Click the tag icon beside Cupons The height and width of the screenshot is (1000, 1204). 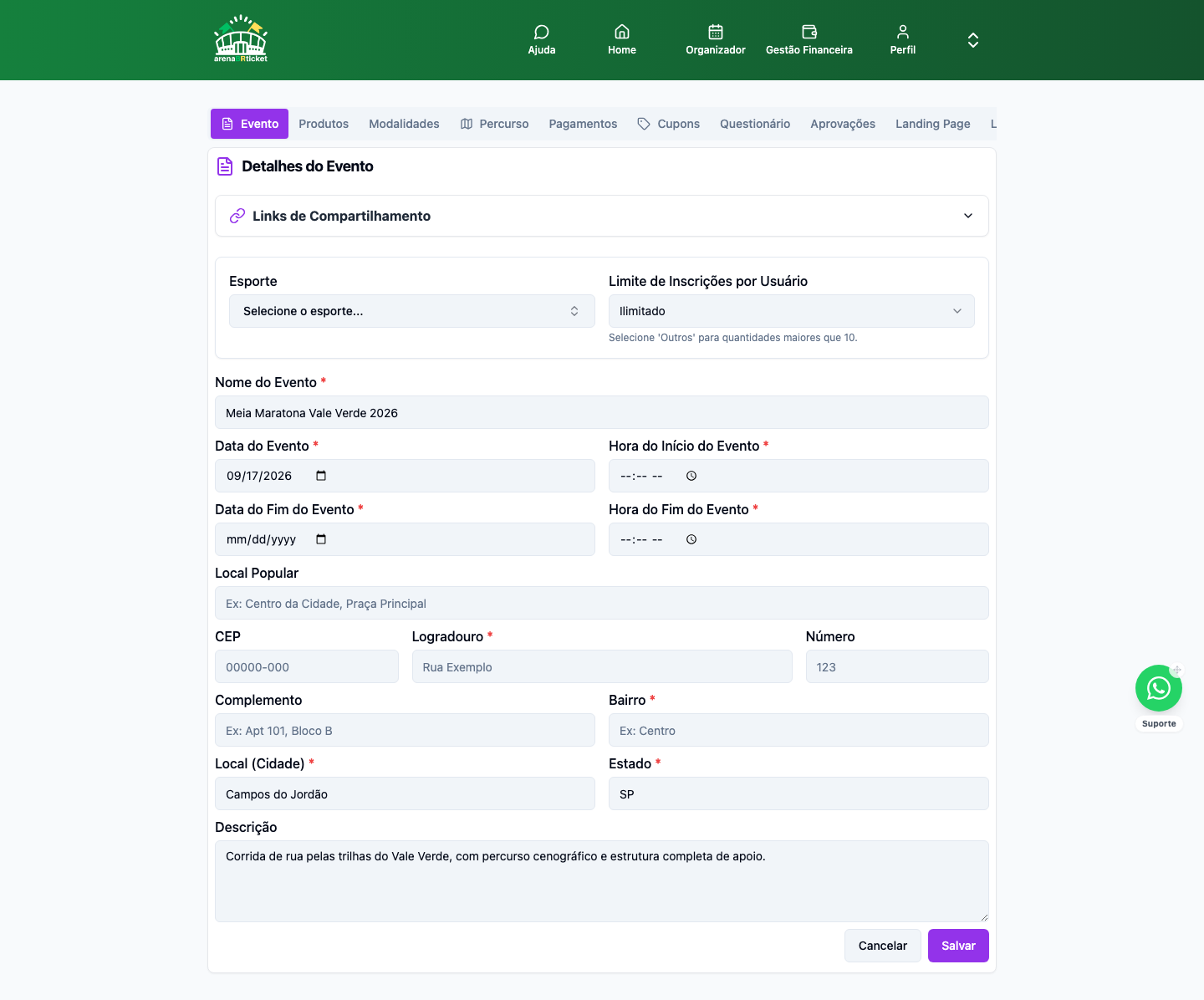pyautogui.click(x=644, y=124)
